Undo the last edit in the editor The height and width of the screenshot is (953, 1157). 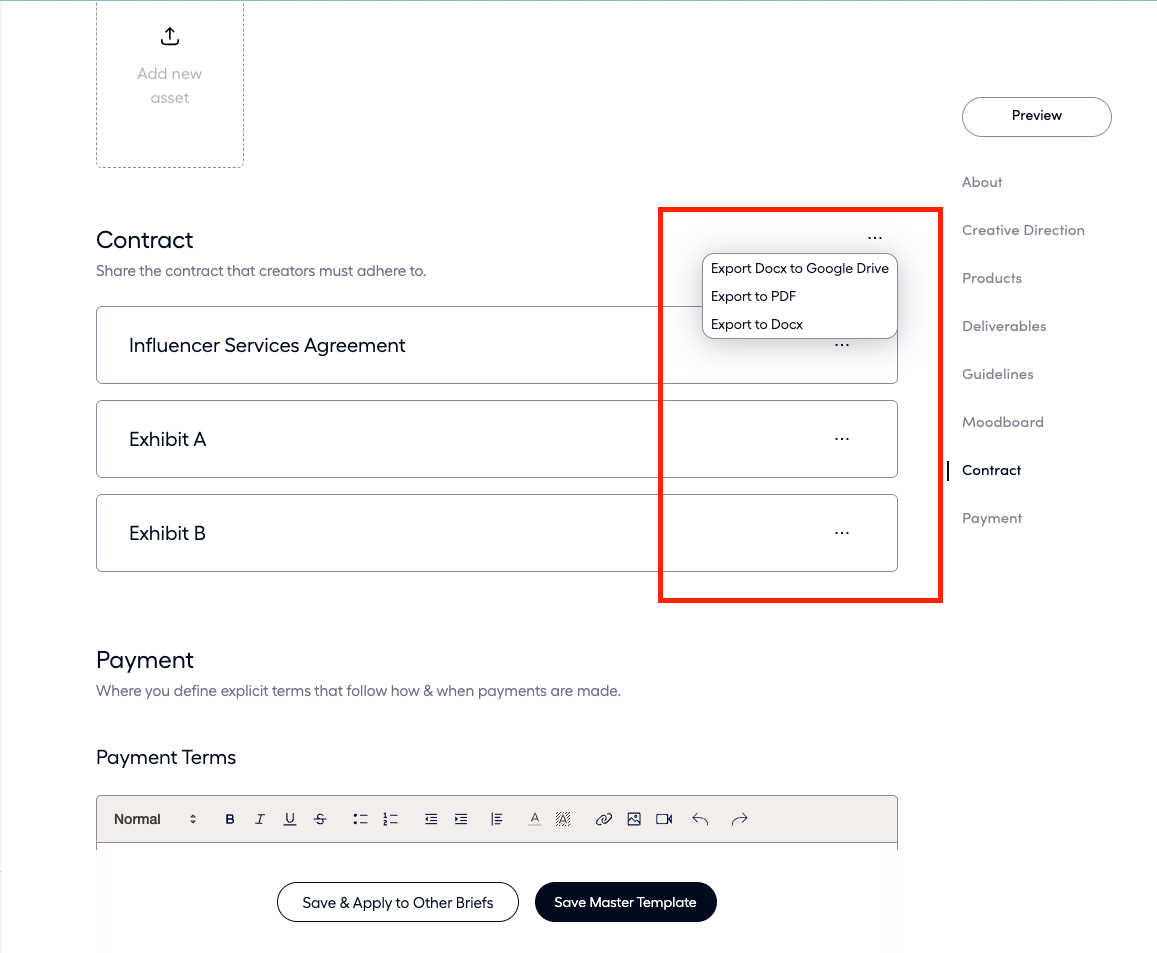pos(700,819)
